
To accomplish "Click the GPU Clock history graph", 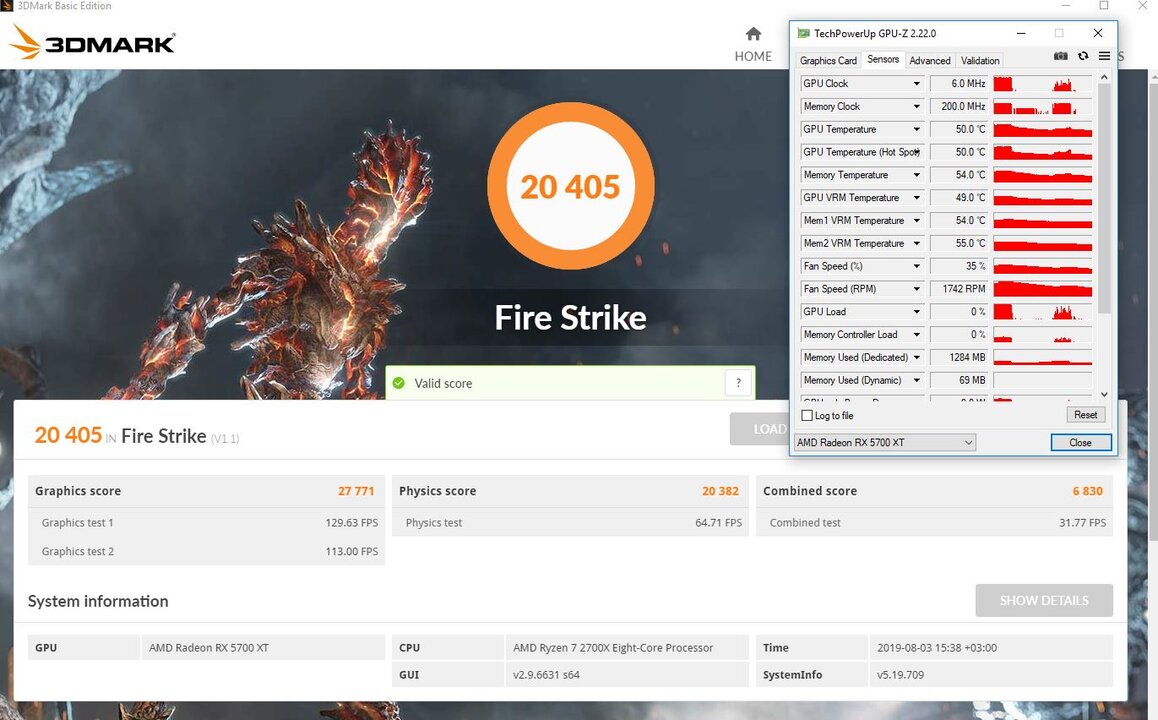I will click(1042, 83).
